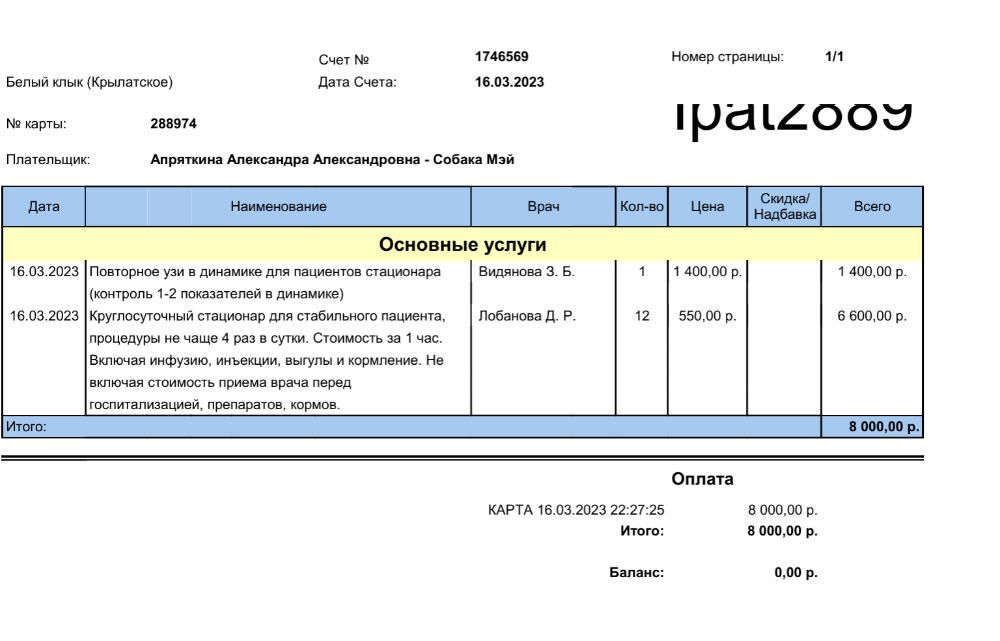
Task: Click the Дата column header
Action: [x=44, y=207]
